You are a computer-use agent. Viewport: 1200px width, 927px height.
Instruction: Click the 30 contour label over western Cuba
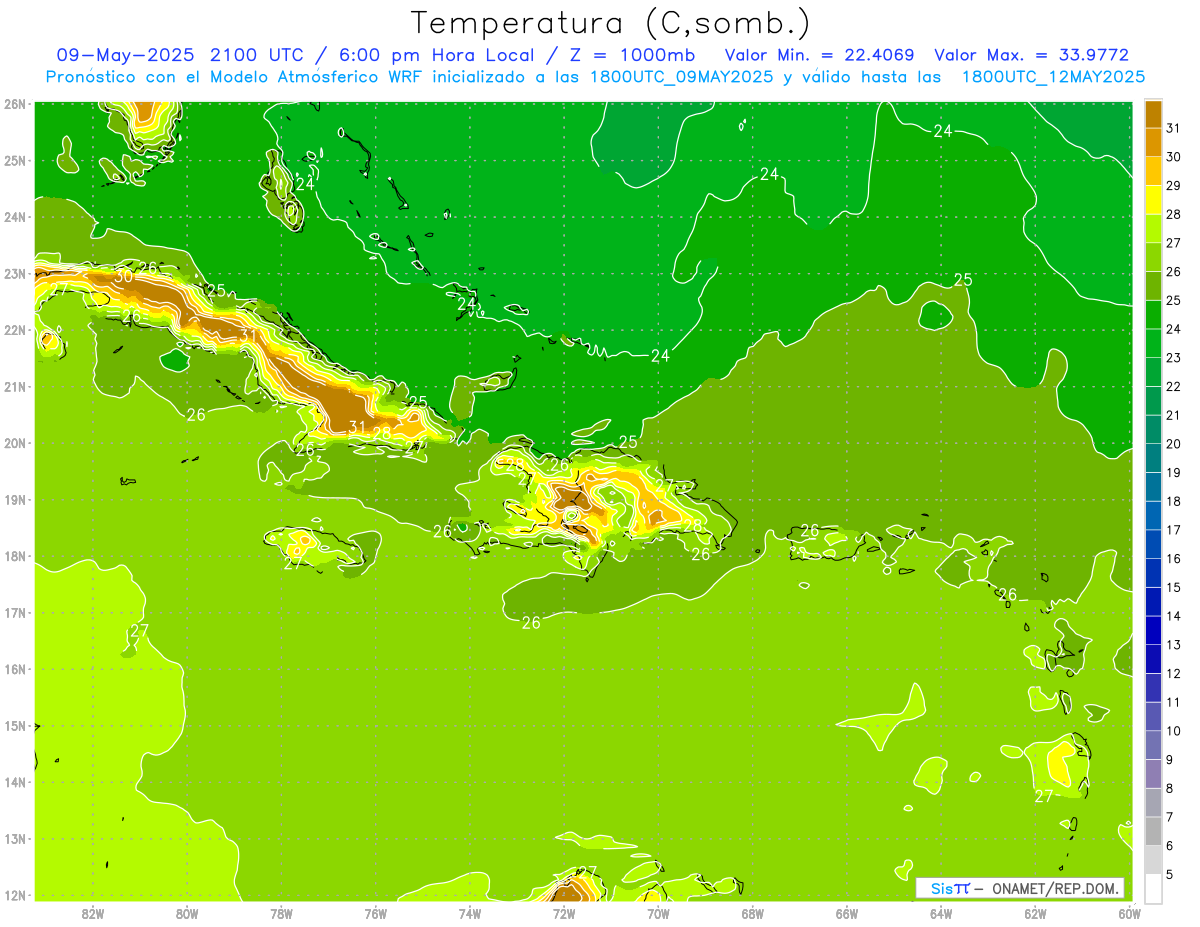[x=124, y=277]
